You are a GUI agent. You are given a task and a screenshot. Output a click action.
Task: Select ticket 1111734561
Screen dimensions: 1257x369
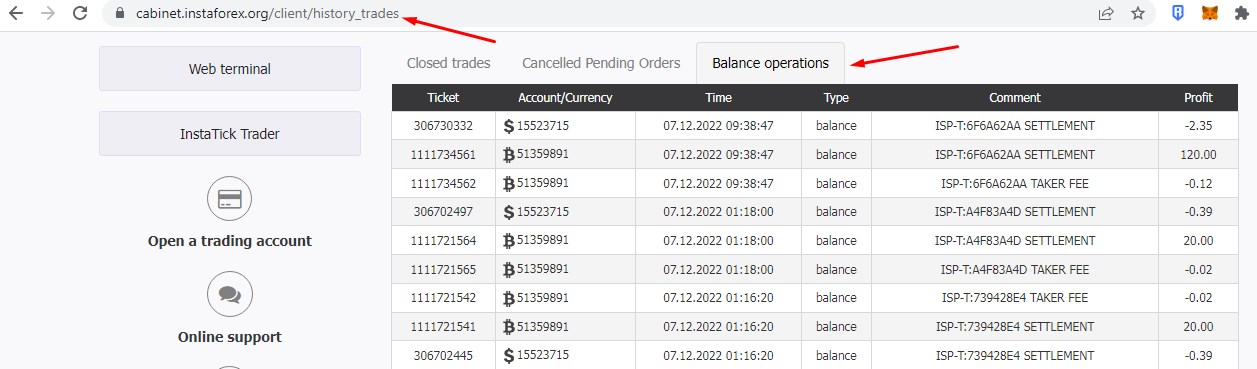click(443, 155)
